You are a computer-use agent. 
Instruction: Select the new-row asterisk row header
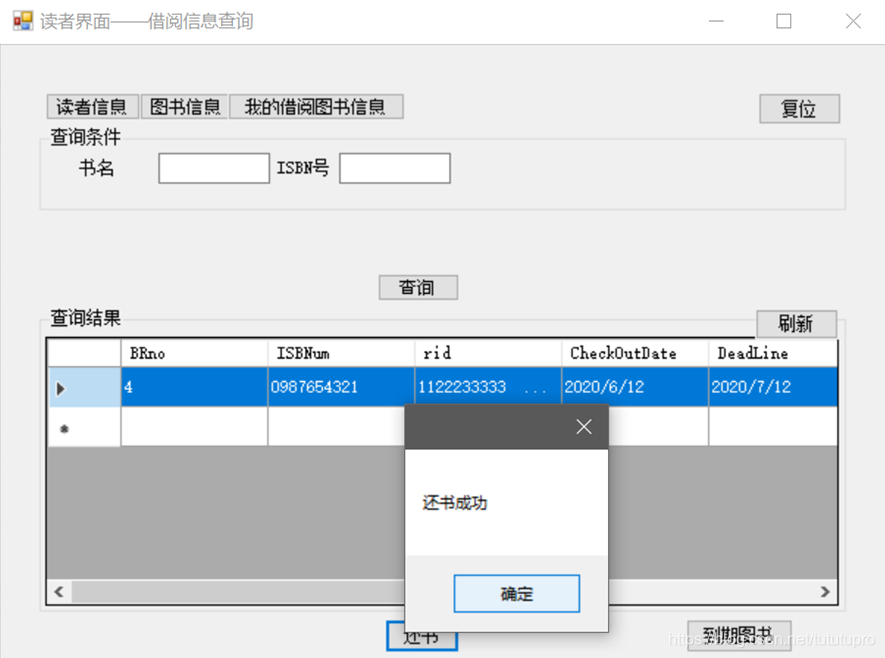coord(84,427)
